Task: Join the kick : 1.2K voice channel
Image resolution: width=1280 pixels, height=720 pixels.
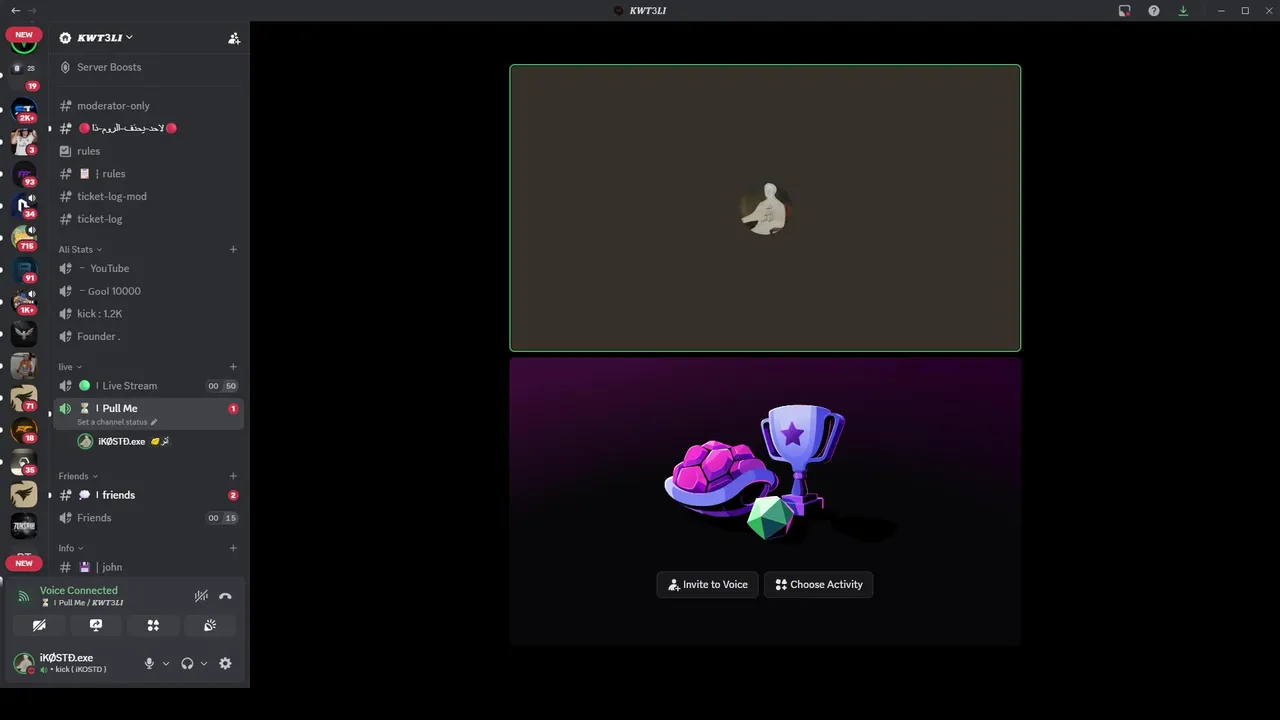Action: click(148, 314)
